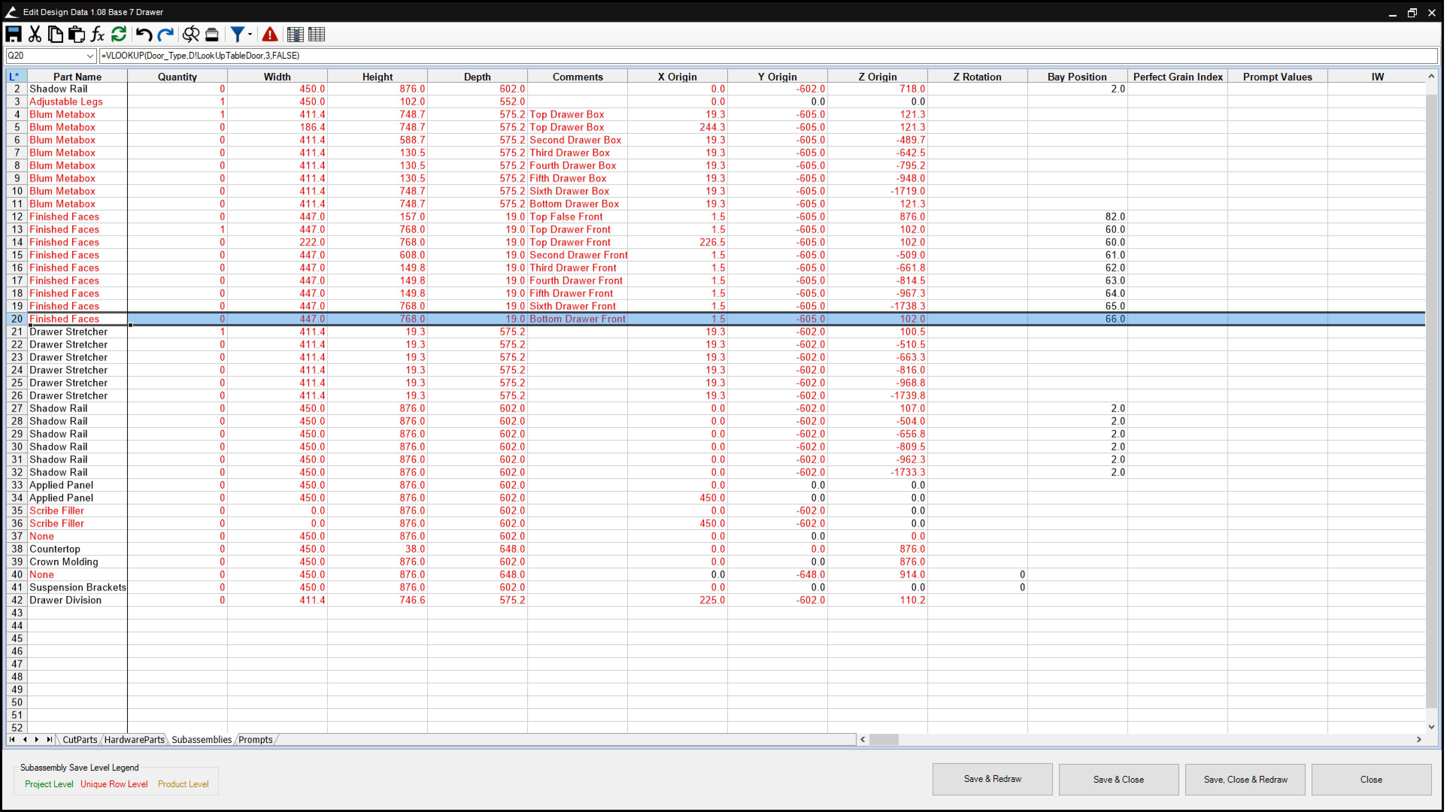Click the Print icon in toolbar
This screenshot has height=812, width=1456.
pyautogui.click(x=212, y=35)
